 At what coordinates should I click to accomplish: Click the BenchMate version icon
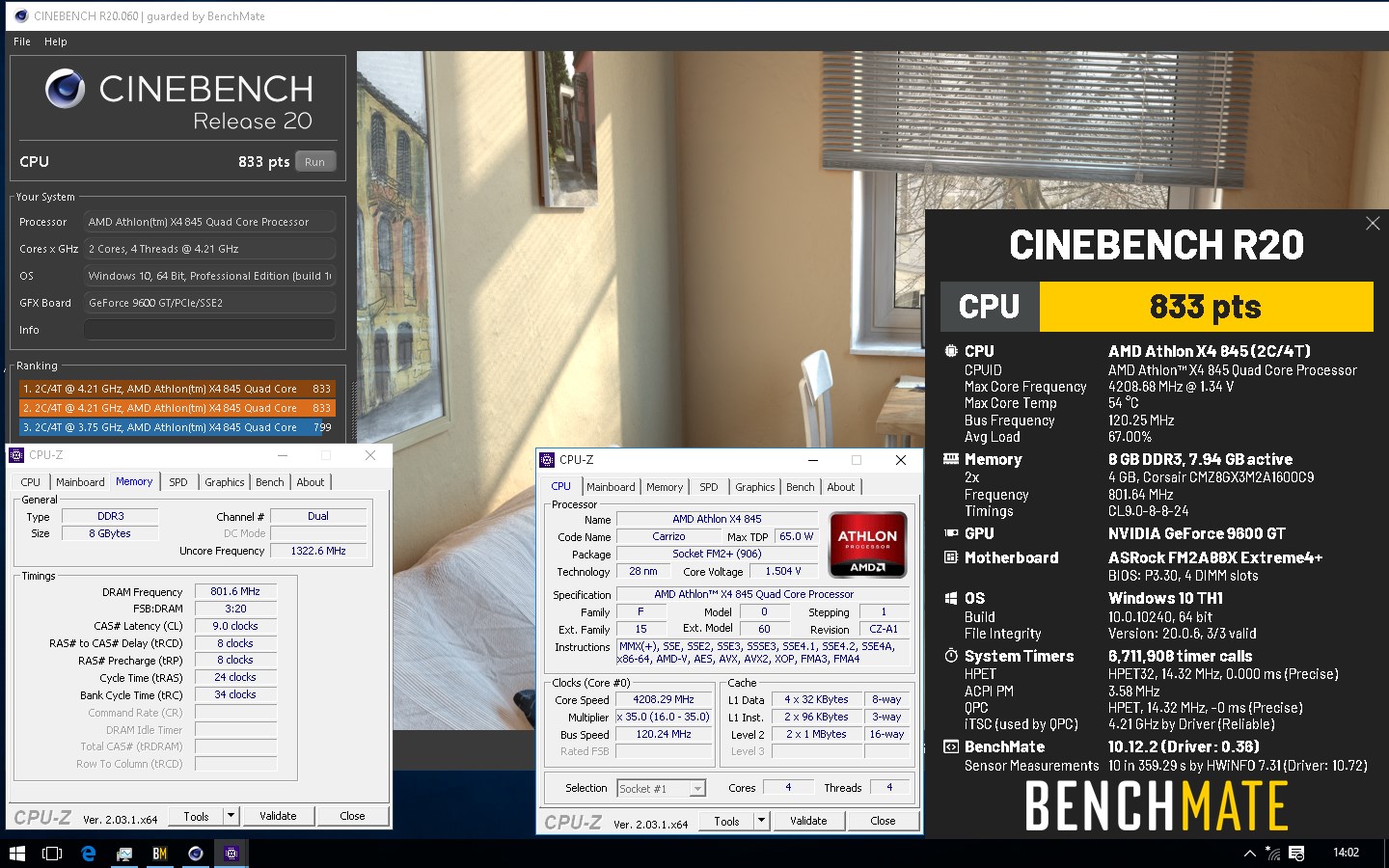951,746
